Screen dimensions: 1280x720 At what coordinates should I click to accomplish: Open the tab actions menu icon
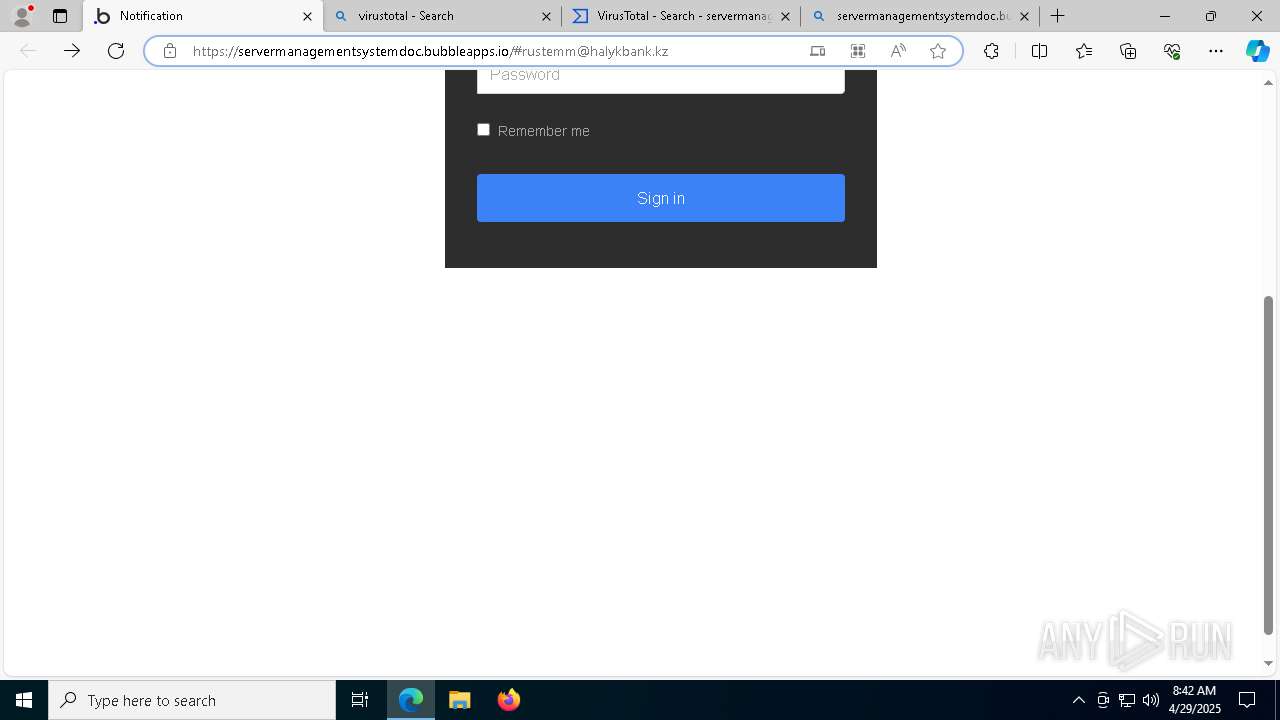[x=60, y=16]
